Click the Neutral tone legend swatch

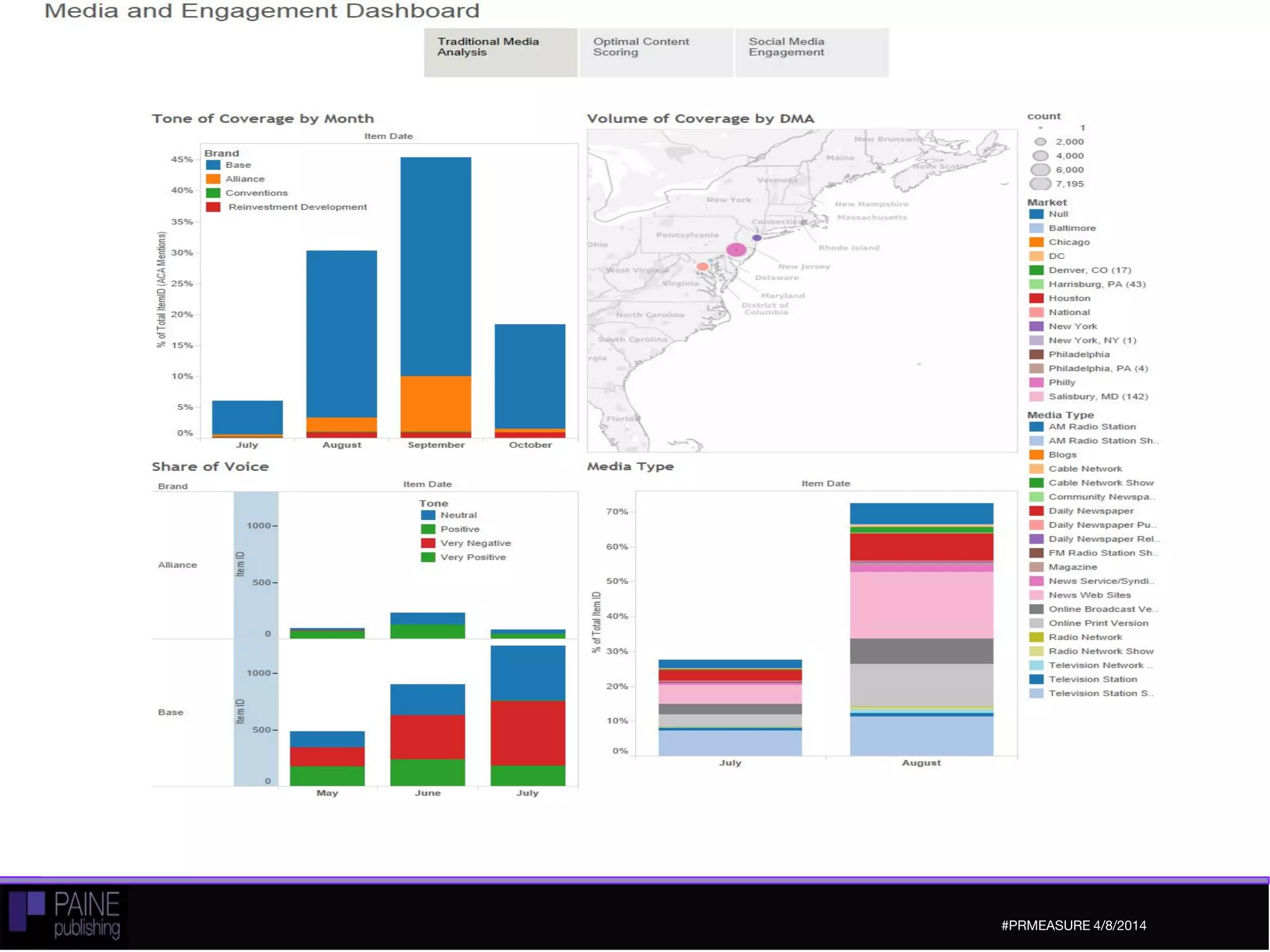tap(428, 515)
